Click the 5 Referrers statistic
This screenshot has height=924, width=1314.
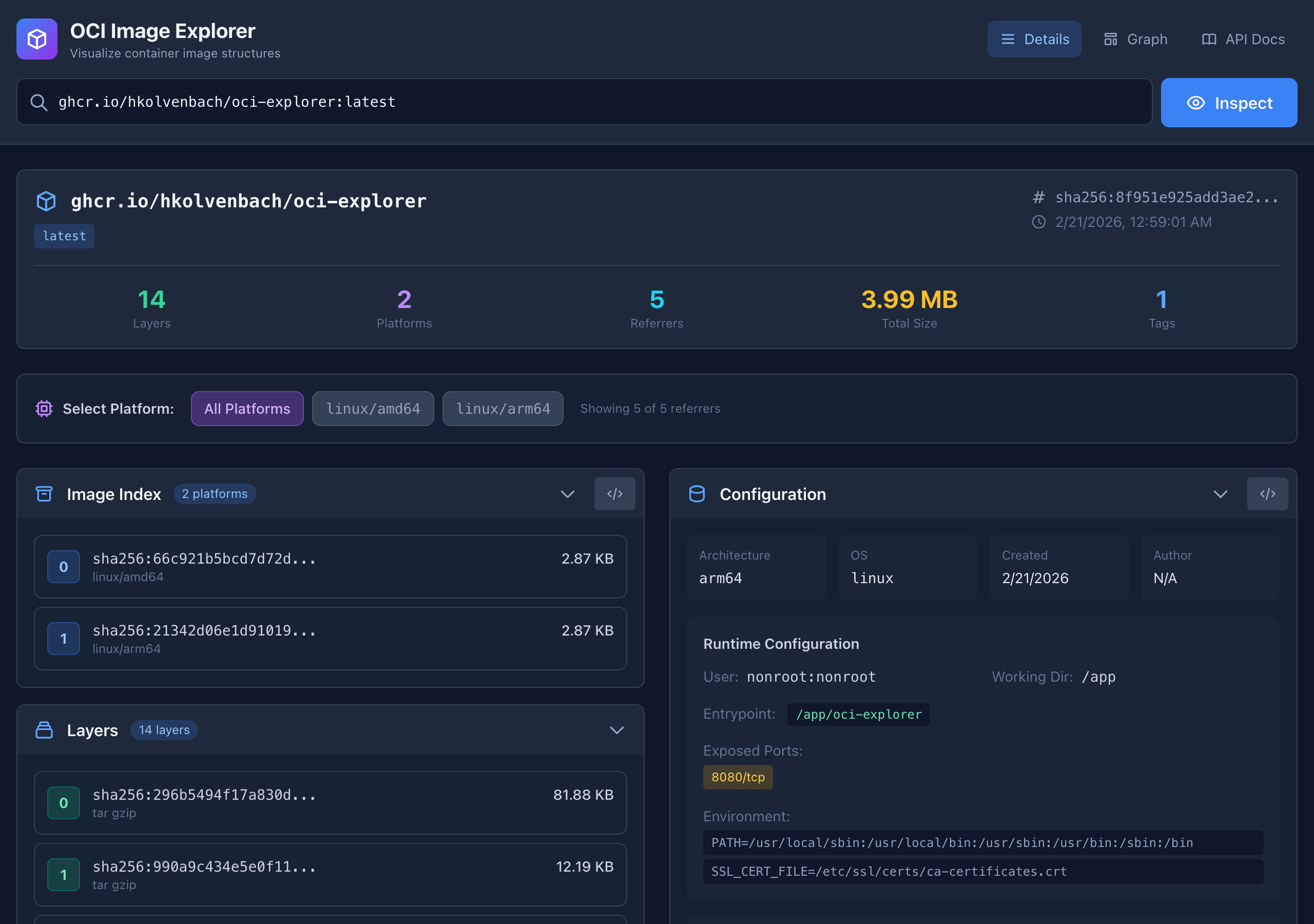click(656, 309)
